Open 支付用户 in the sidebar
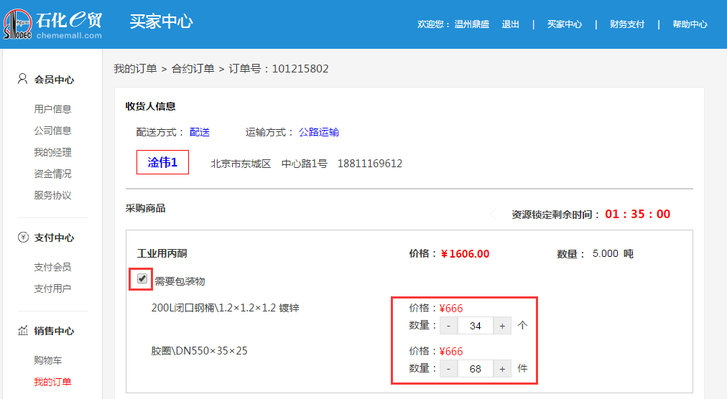 tap(52, 288)
